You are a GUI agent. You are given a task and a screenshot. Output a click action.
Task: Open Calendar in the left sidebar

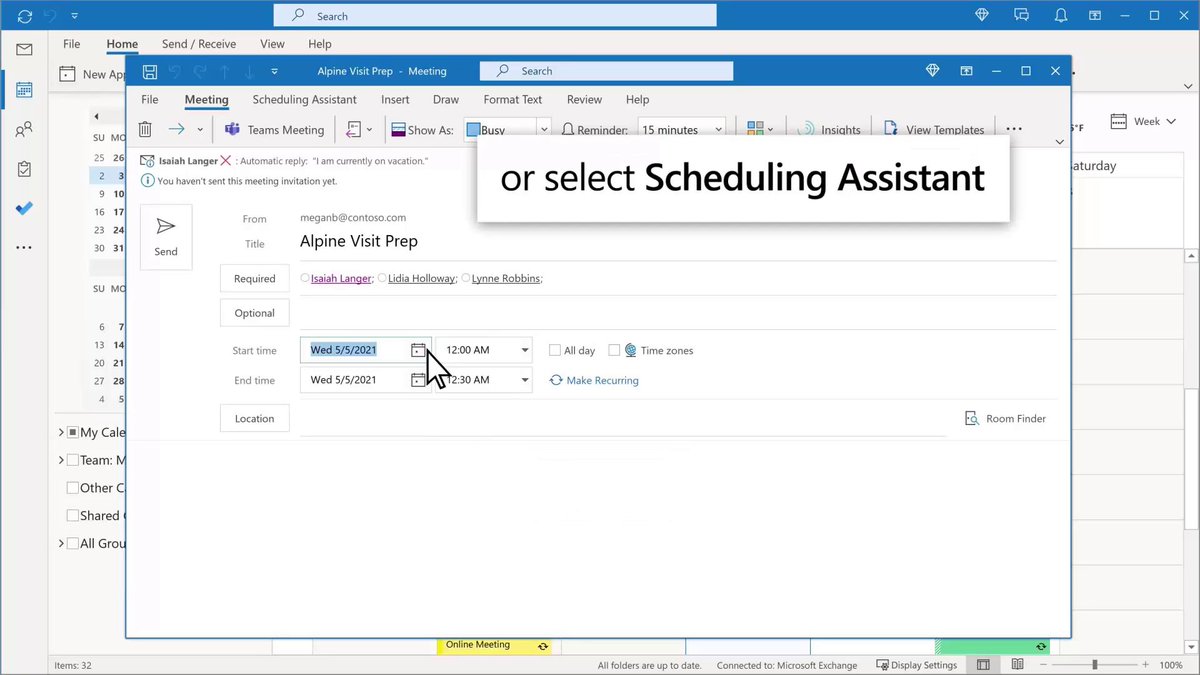pyautogui.click(x=24, y=89)
